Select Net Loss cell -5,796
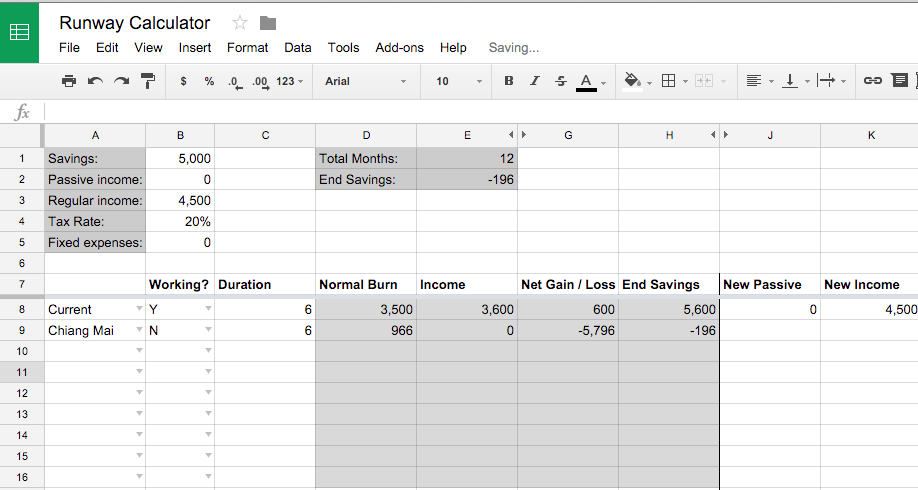Screen dimensions: 918x490 click(568, 330)
